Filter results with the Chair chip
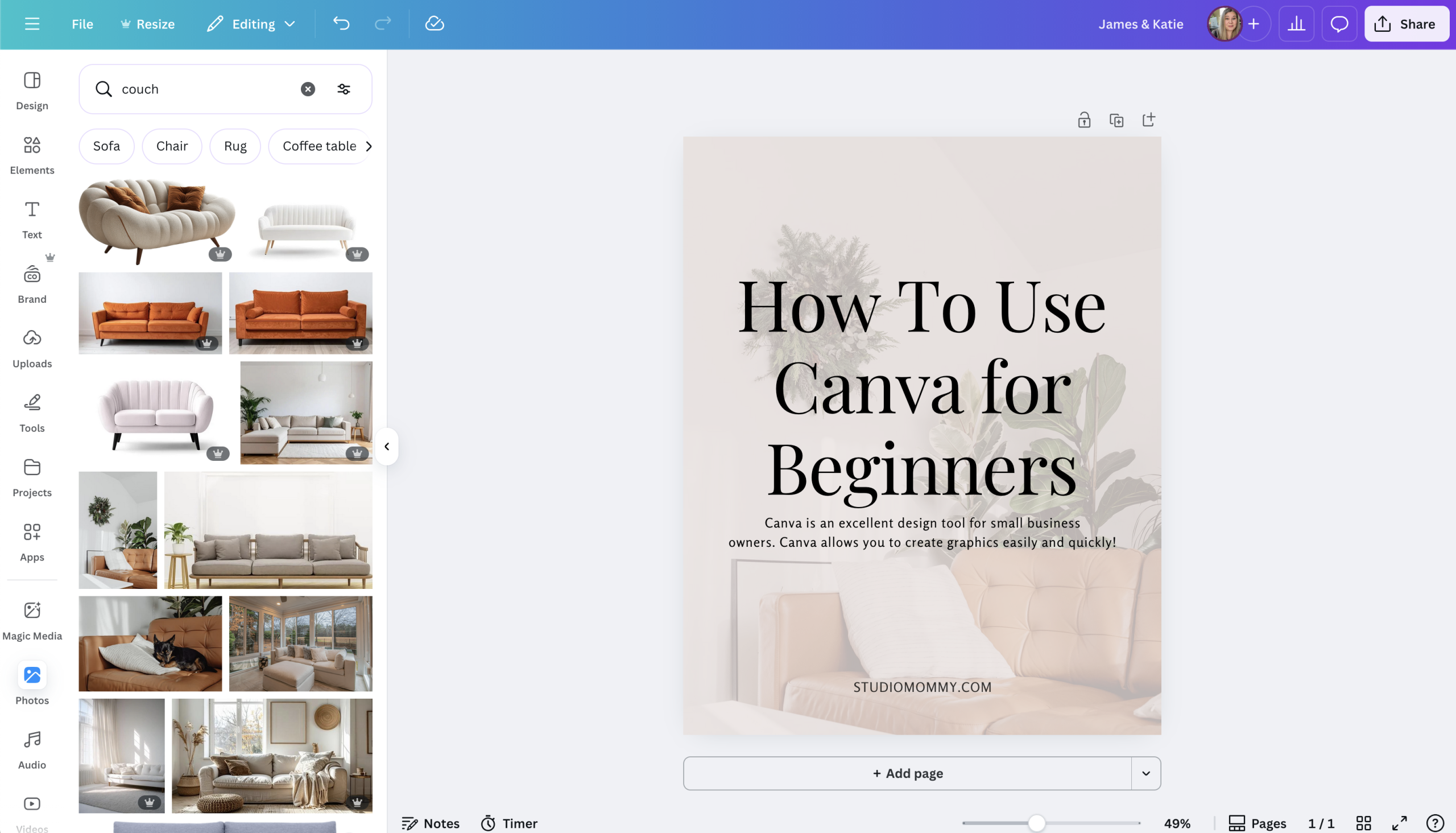The height and width of the screenshot is (833, 1456). point(172,146)
